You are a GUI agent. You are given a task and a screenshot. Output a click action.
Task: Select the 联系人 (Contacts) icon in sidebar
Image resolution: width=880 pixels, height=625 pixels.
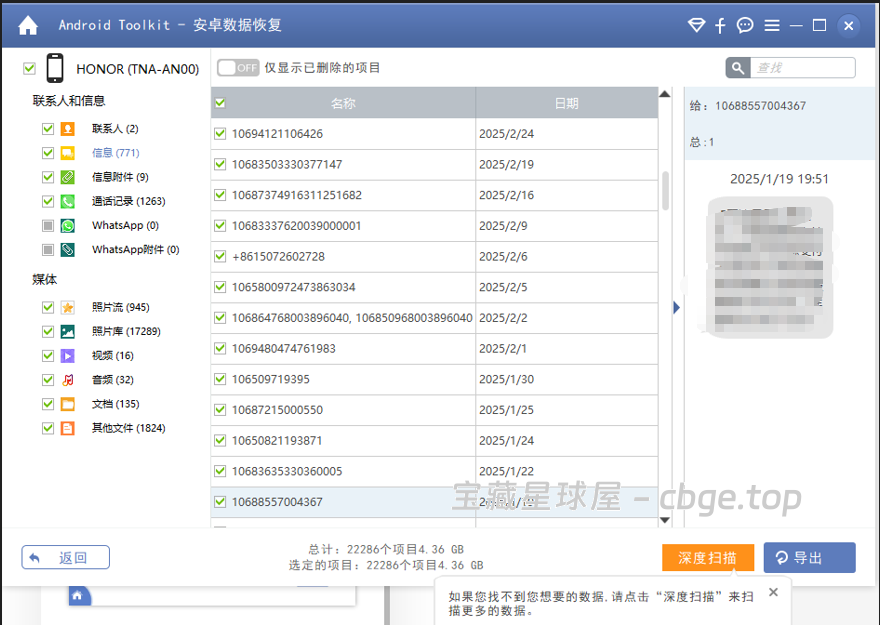coord(68,128)
